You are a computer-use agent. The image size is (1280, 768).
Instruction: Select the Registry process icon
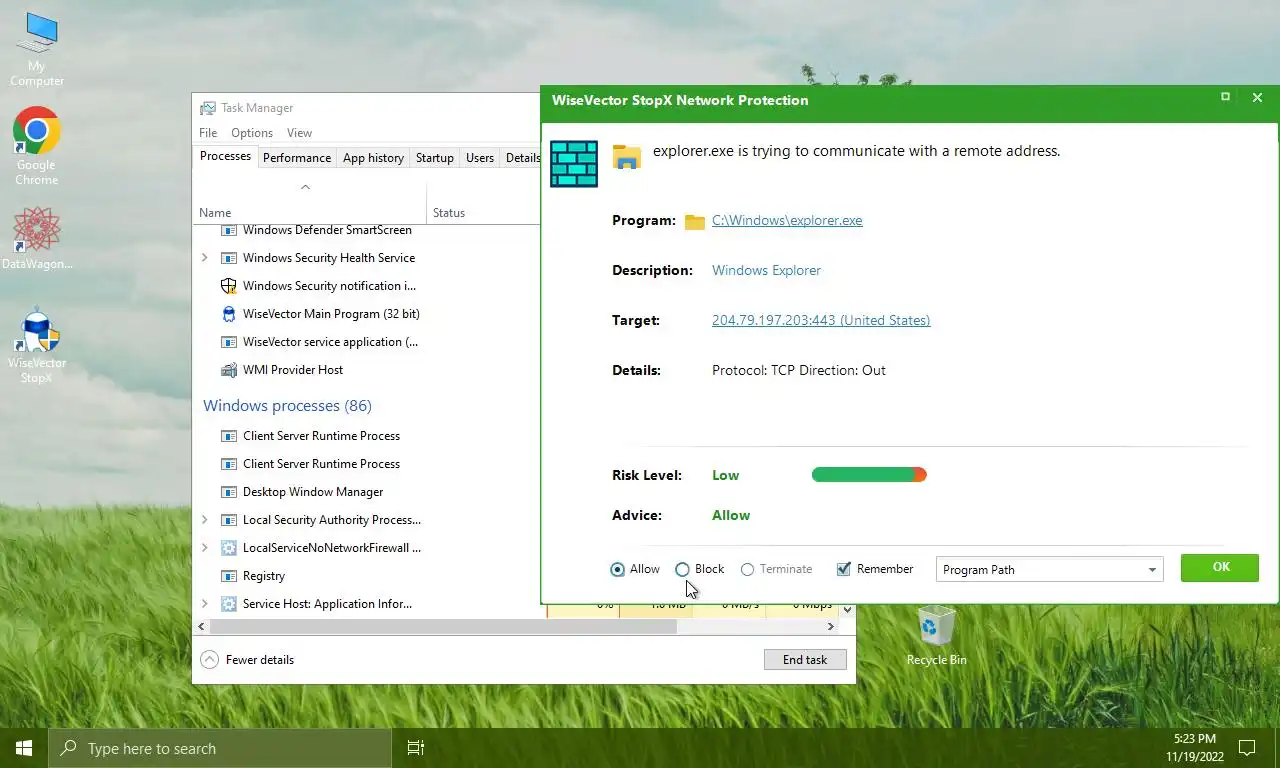click(228, 576)
